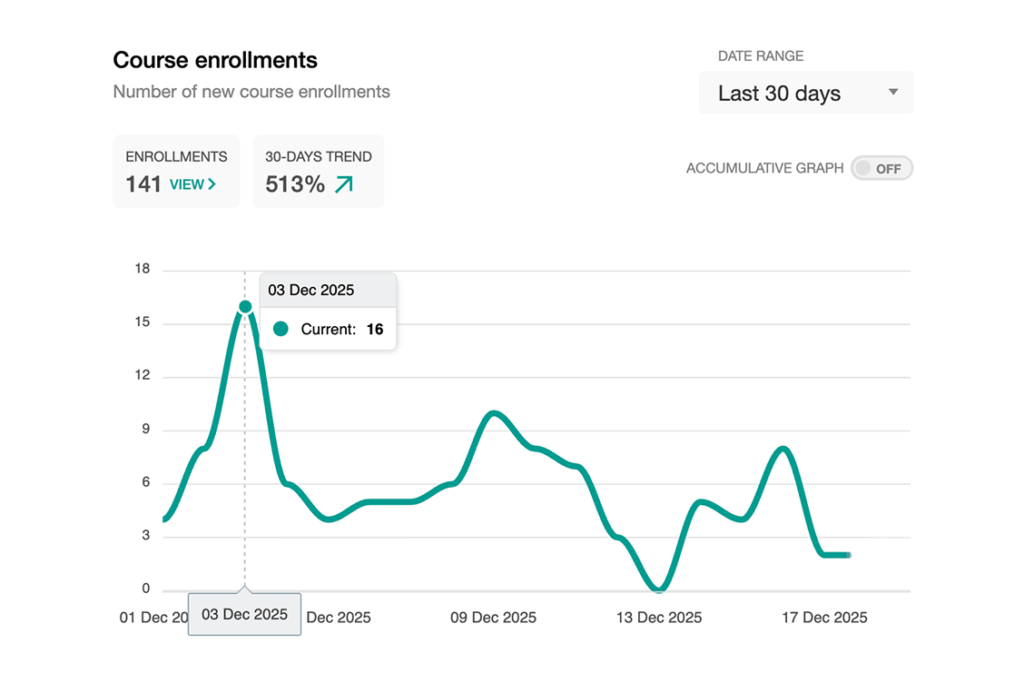Click the 01 Dec x-axis label

coord(153,617)
